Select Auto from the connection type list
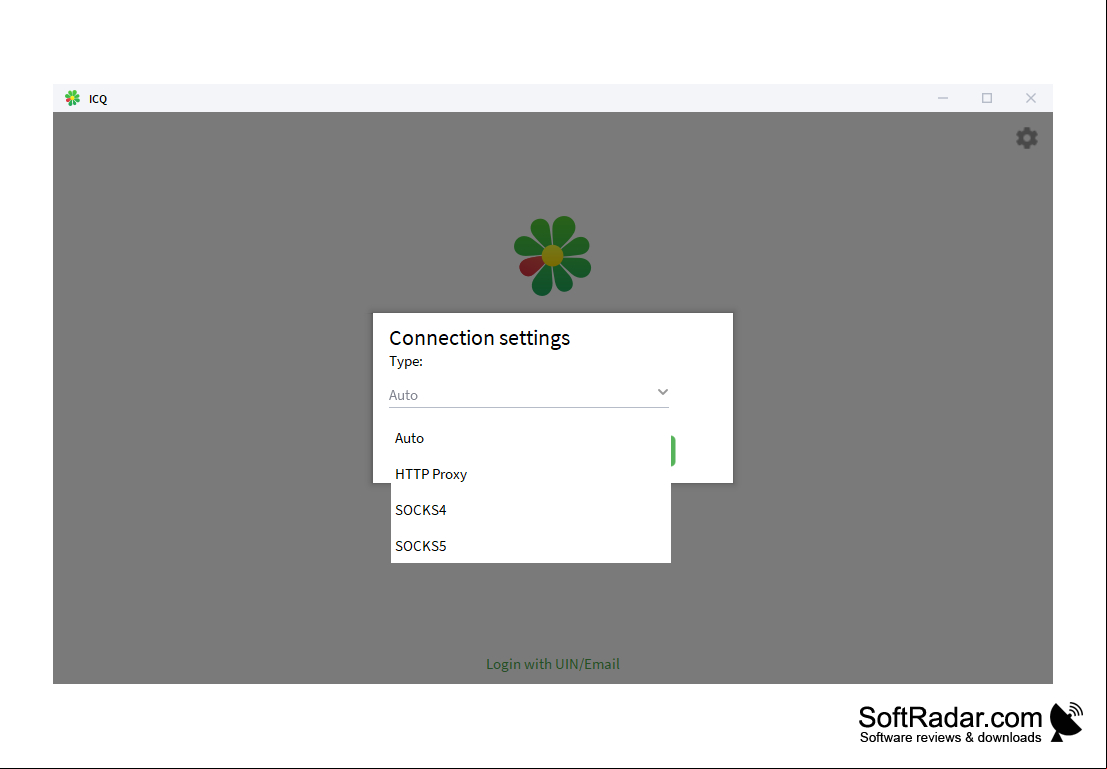 click(x=530, y=438)
